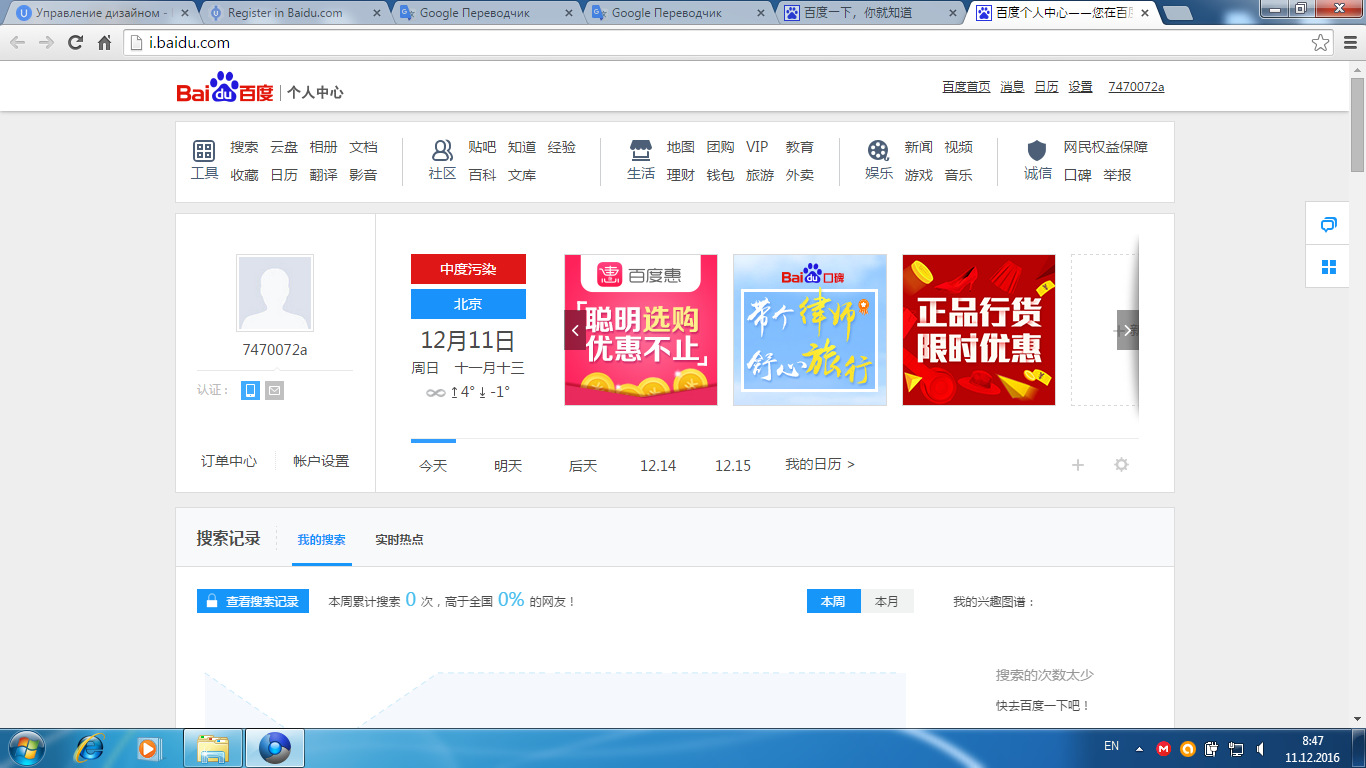Show hidden tray icons arrow

(x=1139, y=748)
